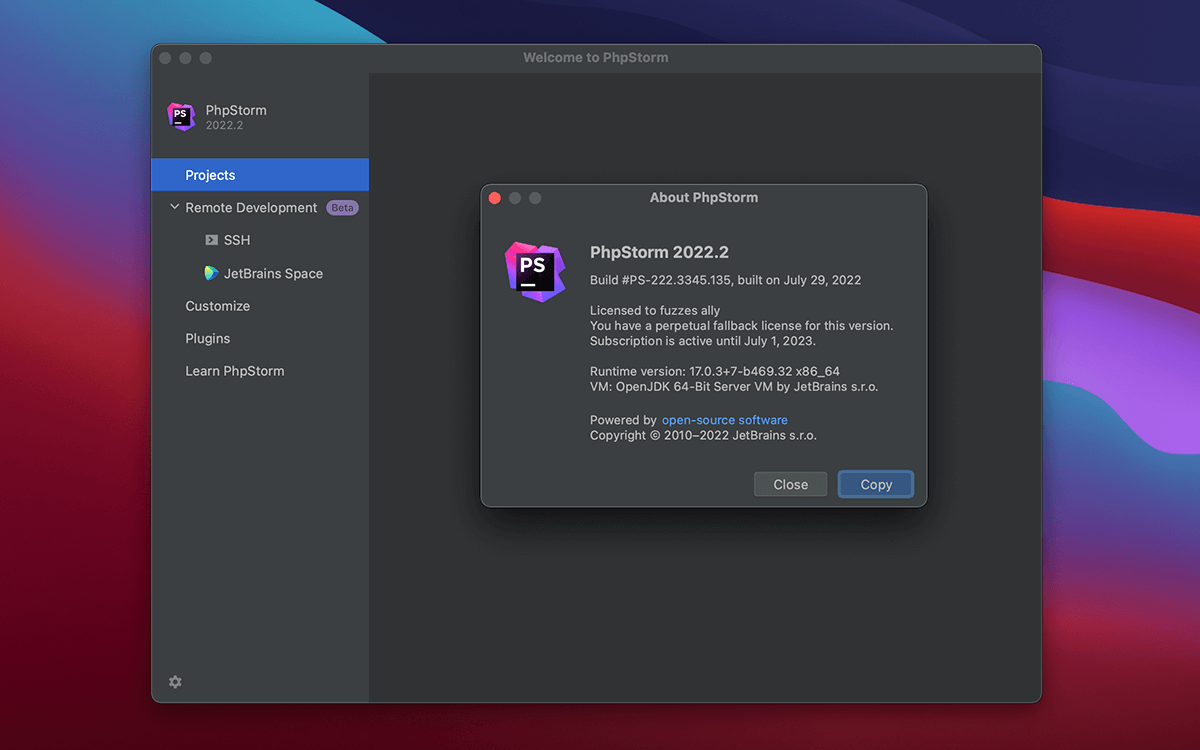The height and width of the screenshot is (750, 1200).
Task: Click the Copyright 2010–2022 JetBrains line
Action: pyautogui.click(x=703, y=435)
